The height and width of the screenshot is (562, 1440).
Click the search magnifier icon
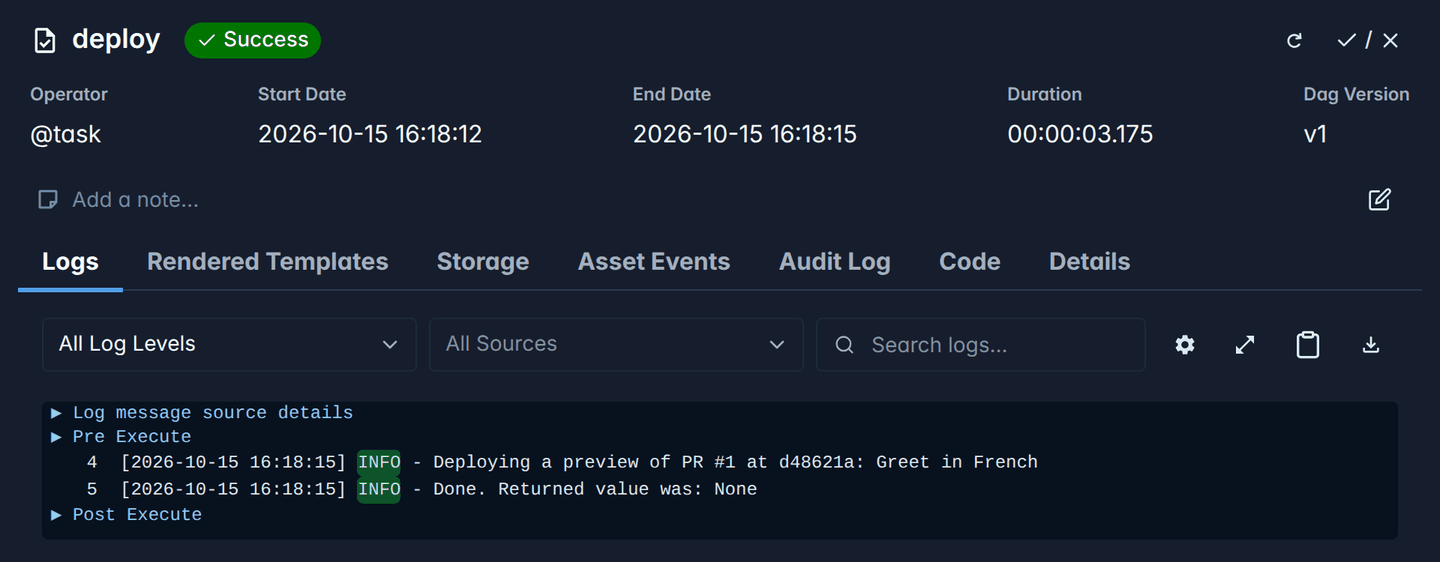845,345
